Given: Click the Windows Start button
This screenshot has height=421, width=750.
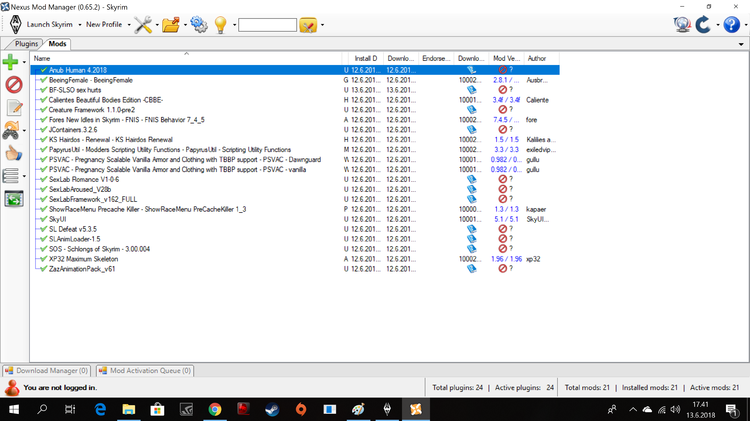Looking at the screenshot, I should click(14, 410).
